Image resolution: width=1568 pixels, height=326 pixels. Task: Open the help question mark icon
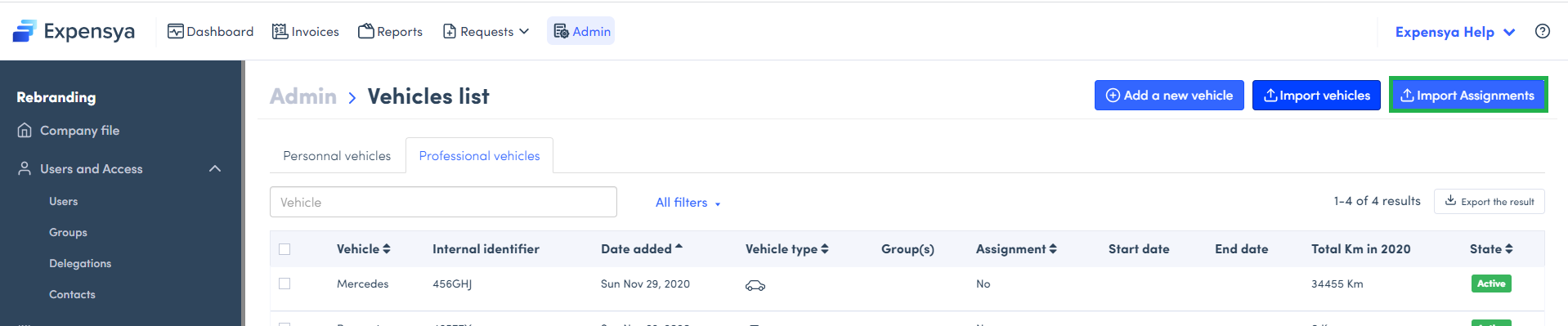[x=1542, y=31]
